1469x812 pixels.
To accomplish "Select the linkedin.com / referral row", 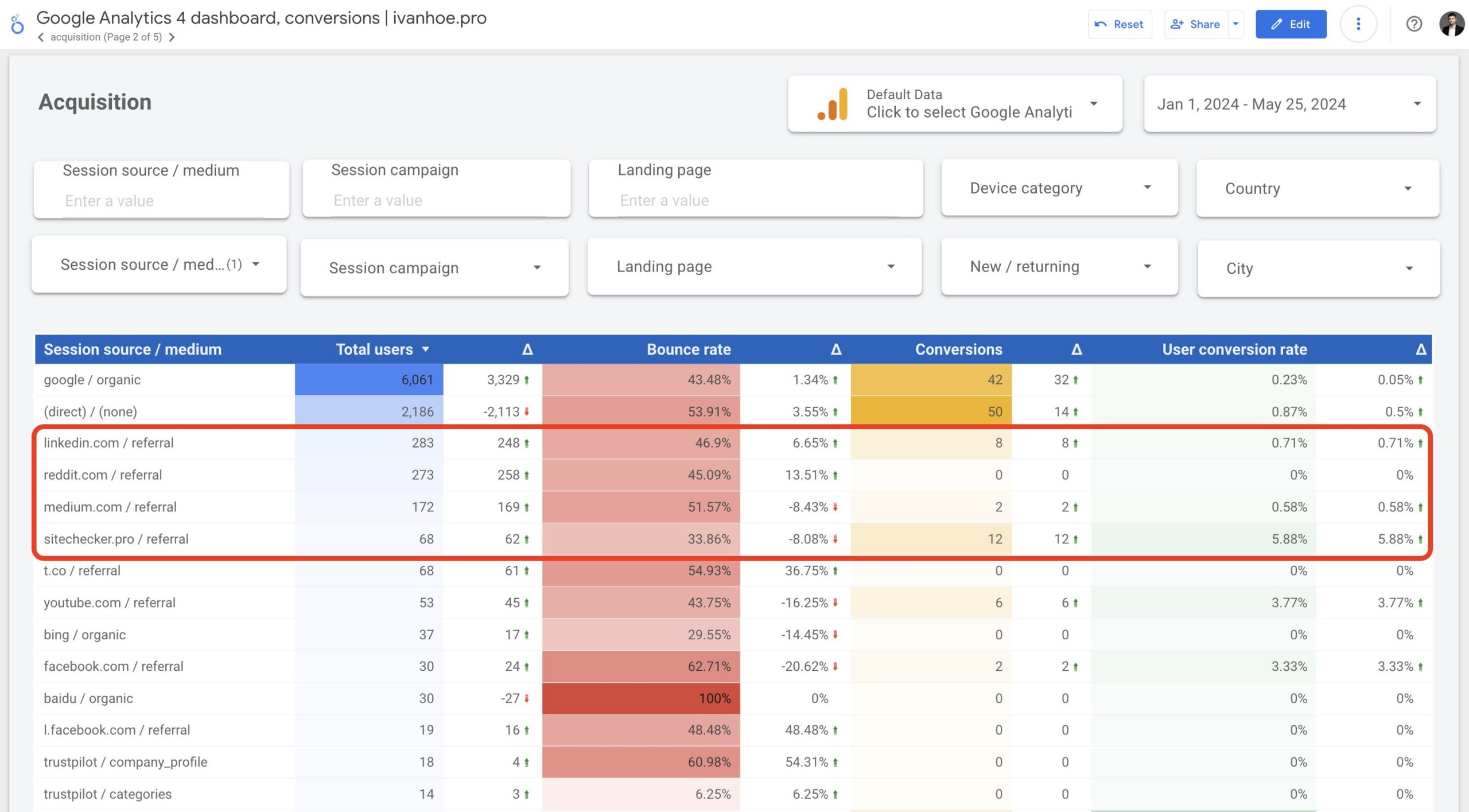I will (733, 443).
